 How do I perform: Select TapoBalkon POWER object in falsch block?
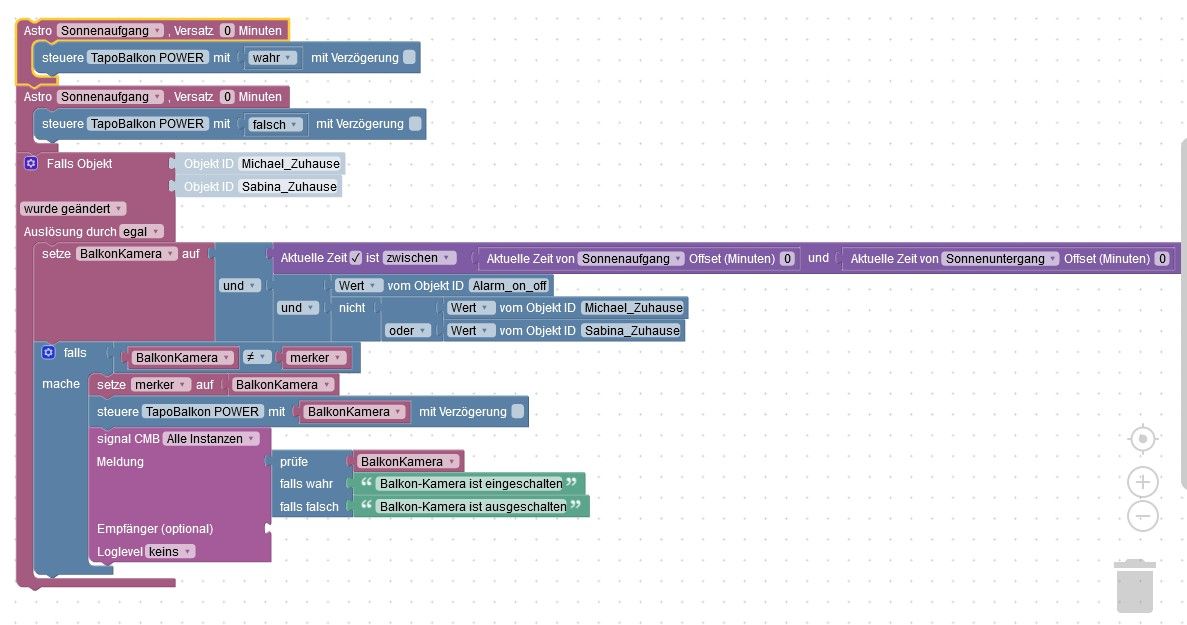pos(148,123)
